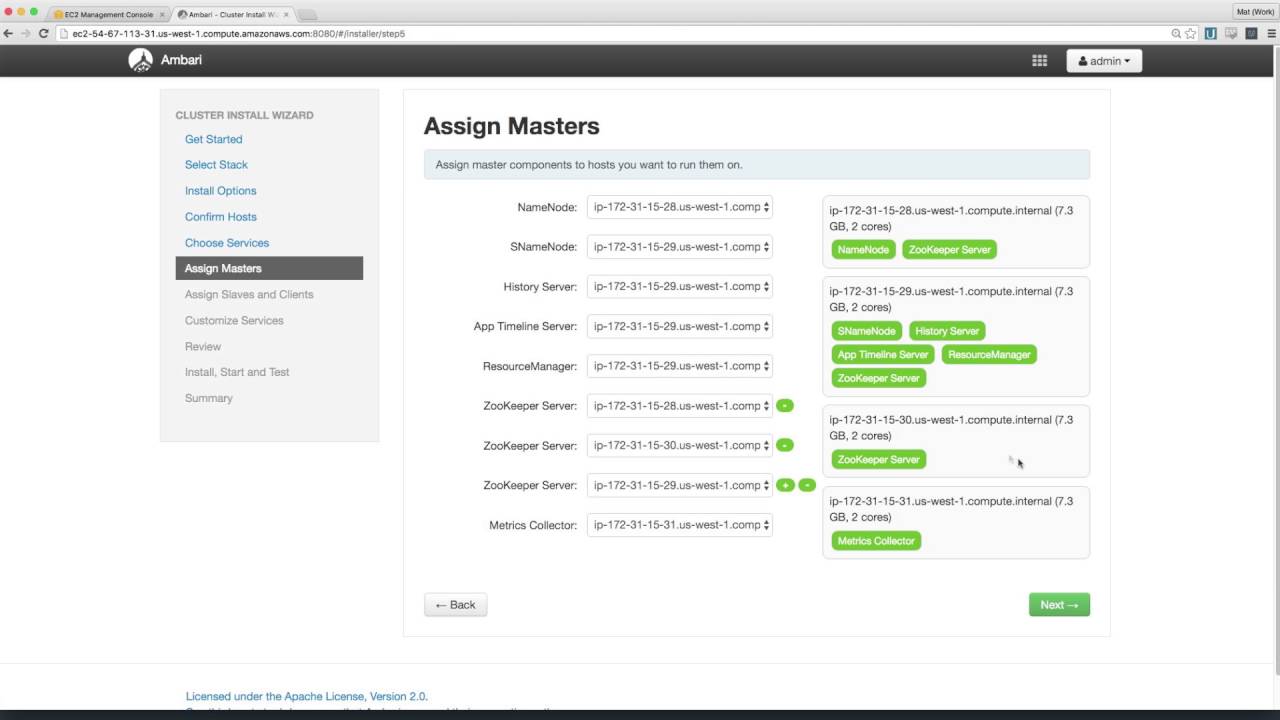Open the ZooKeeper Server dropdown set to 15-30
The width and height of the screenshot is (1280, 720).
pyautogui.click(x=680, y=445)
